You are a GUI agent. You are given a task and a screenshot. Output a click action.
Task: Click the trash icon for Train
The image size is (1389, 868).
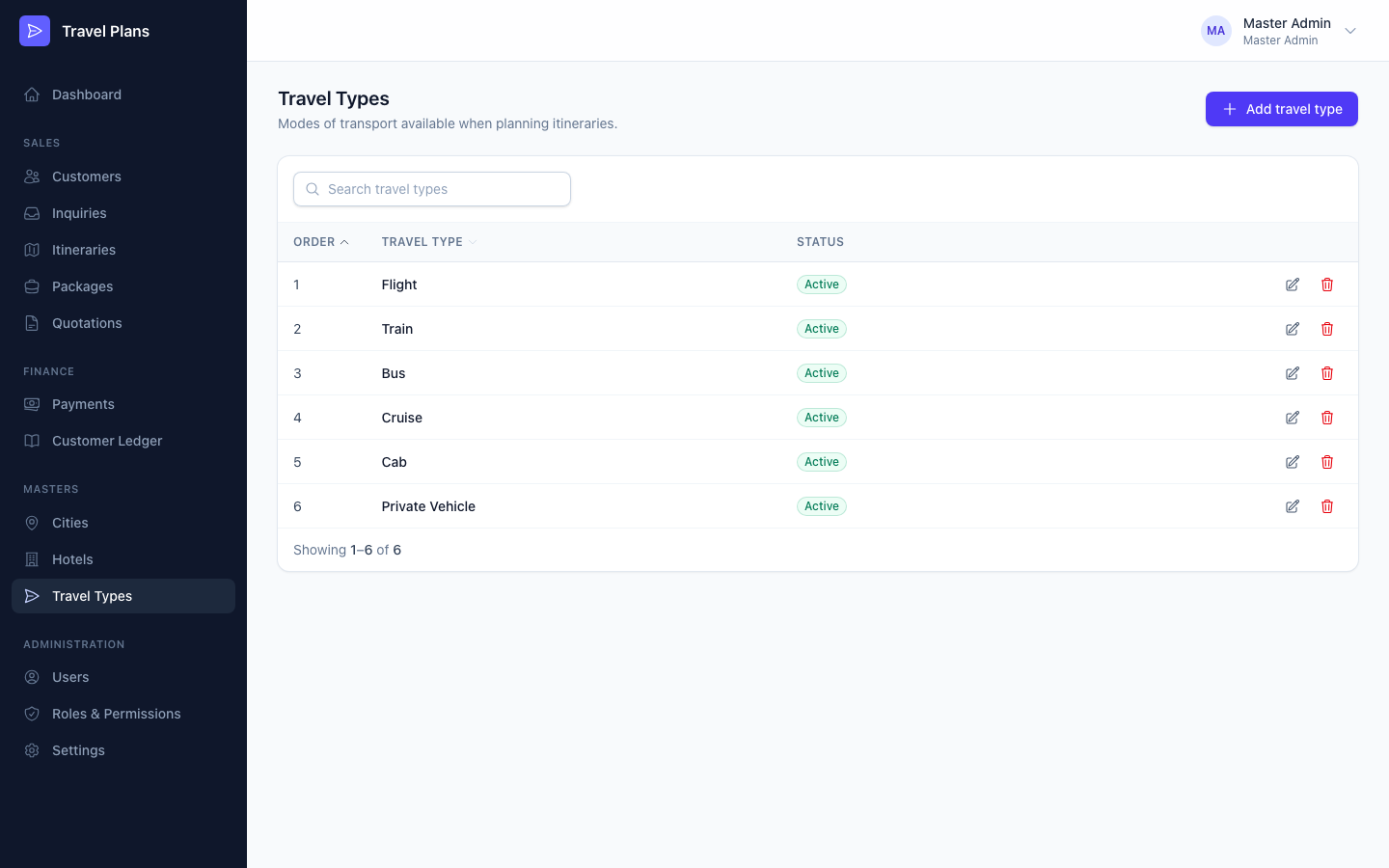1327,329
